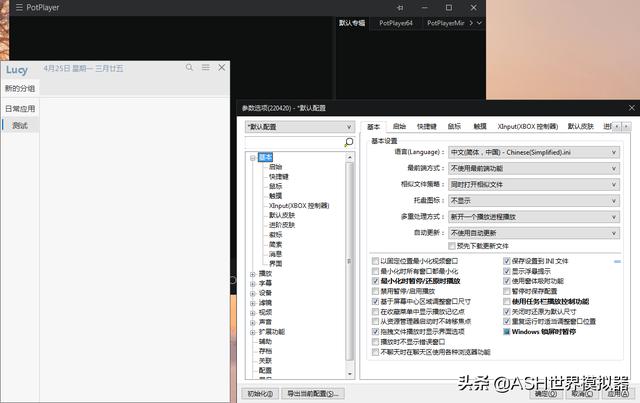The width and height of the screenshot is (640, 403).
Task: Select 声音 in the preferences tree
Action: 265,322
